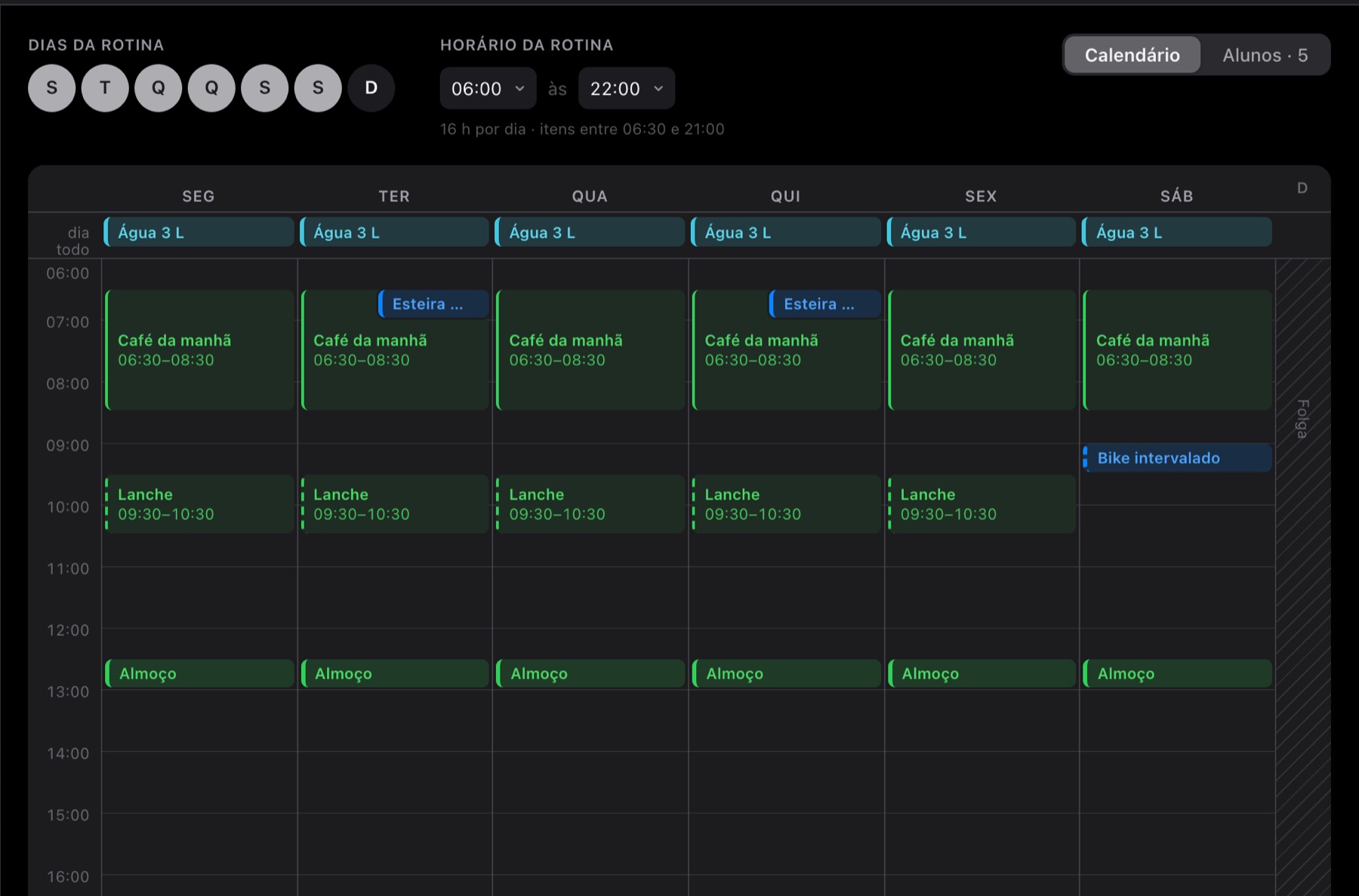Select Lanche 09:30–10:30 on QUA
Viewport: 1359px width, 896px height.
tap(590, 504)
